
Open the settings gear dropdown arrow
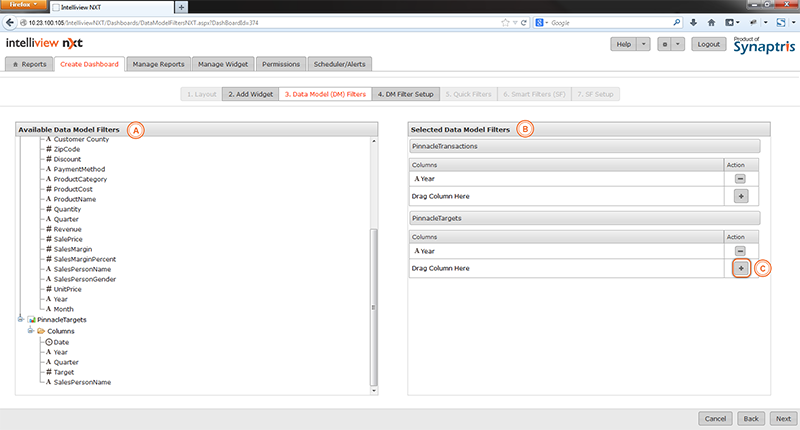point(679,44)
